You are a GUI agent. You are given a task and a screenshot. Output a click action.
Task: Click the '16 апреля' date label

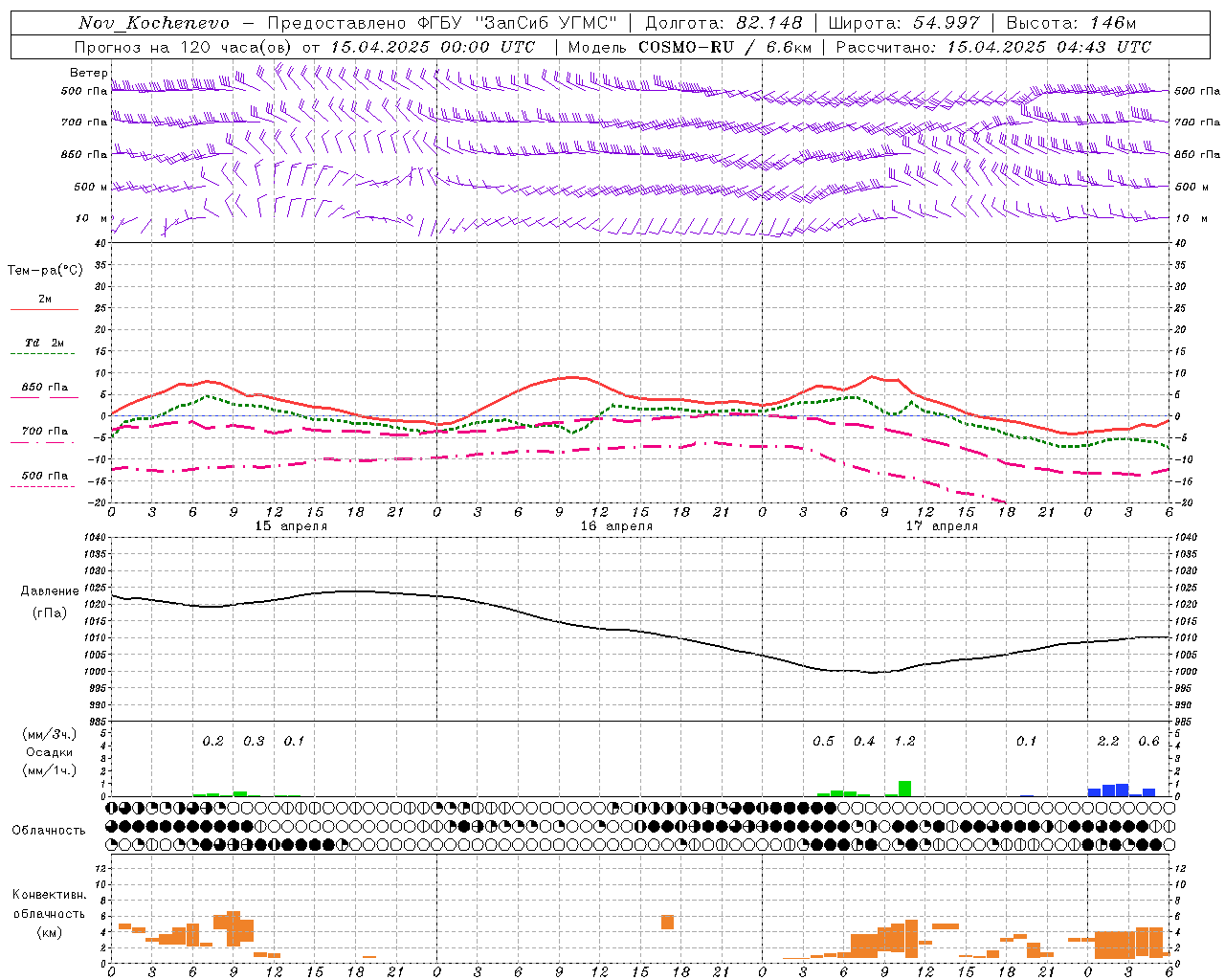click(x=616, y=526)
